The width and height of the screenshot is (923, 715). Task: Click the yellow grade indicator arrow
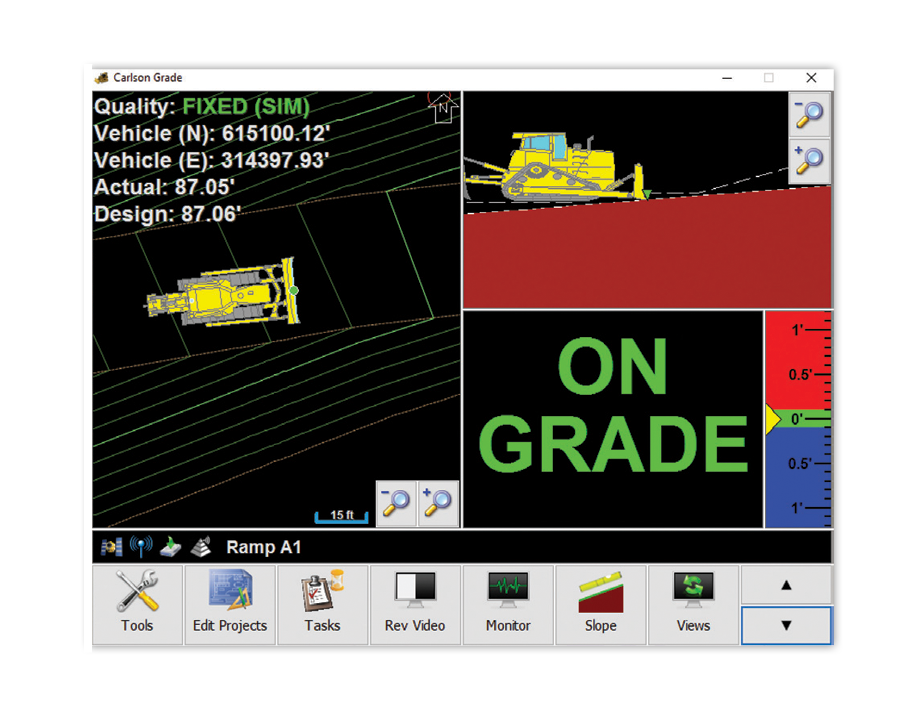coord(773,420)
